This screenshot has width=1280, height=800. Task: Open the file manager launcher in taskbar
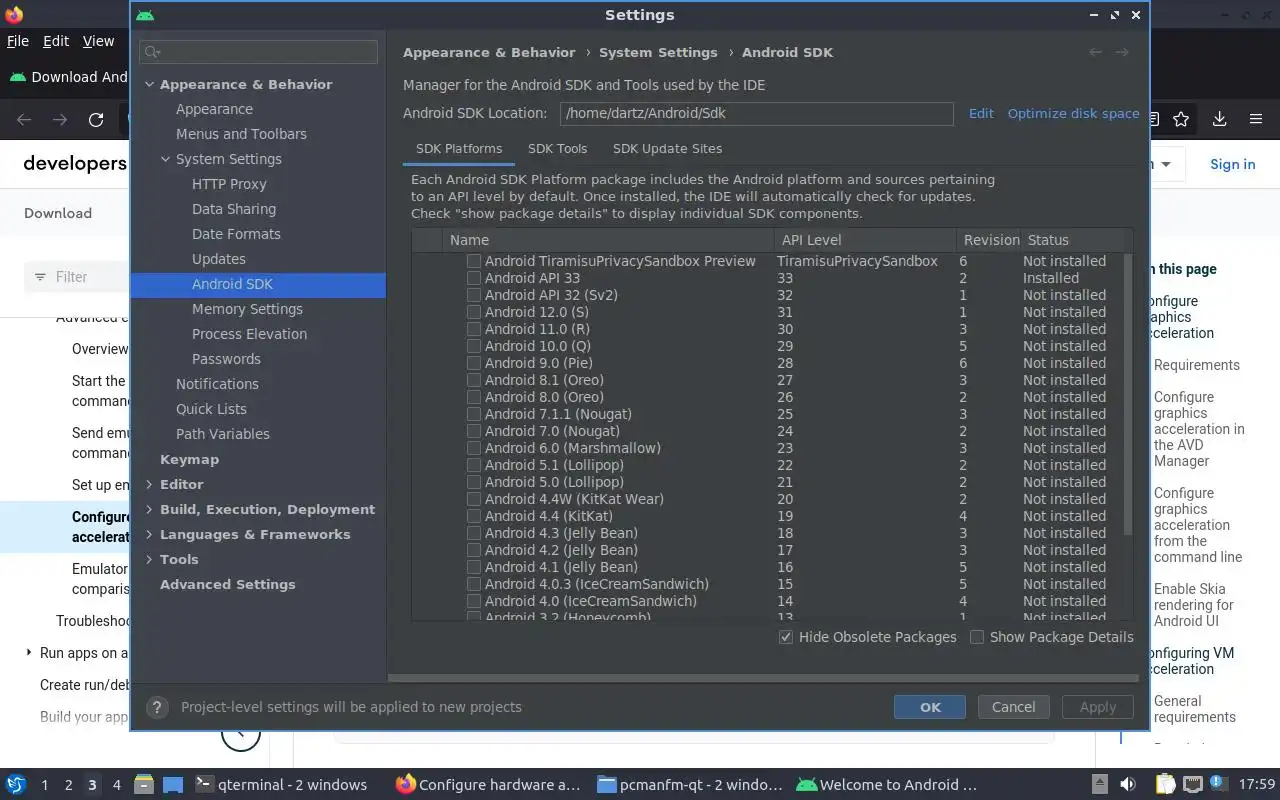pos(143,785)
